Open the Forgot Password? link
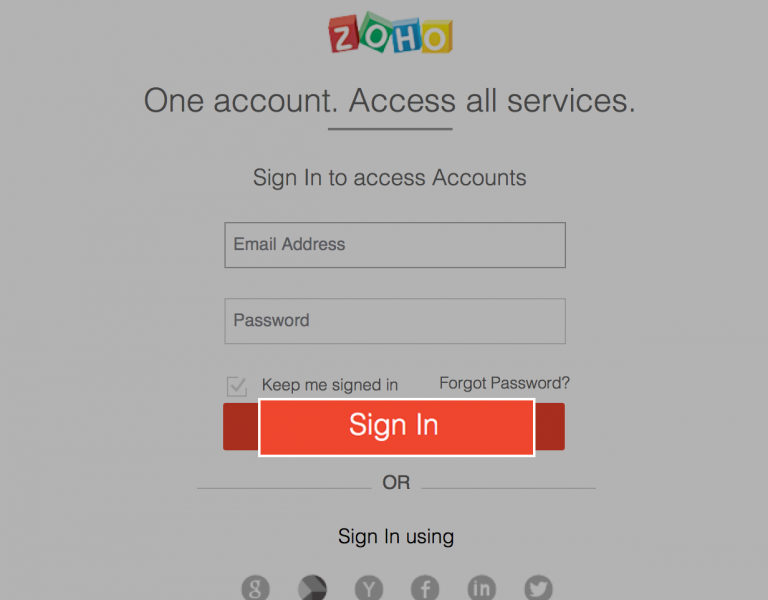 coord(504,383)
